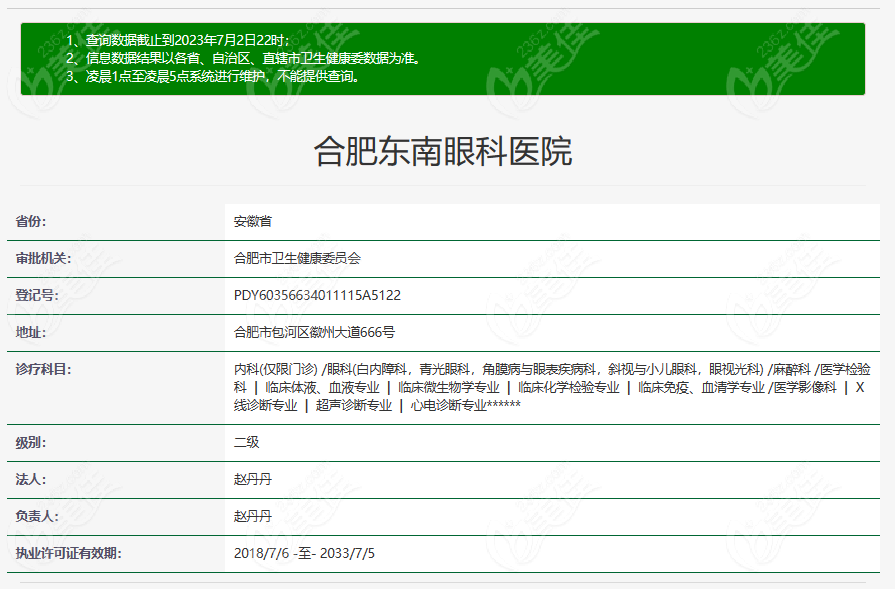Click the 登记号 label

pyautogui.click(x=37, y=296)
